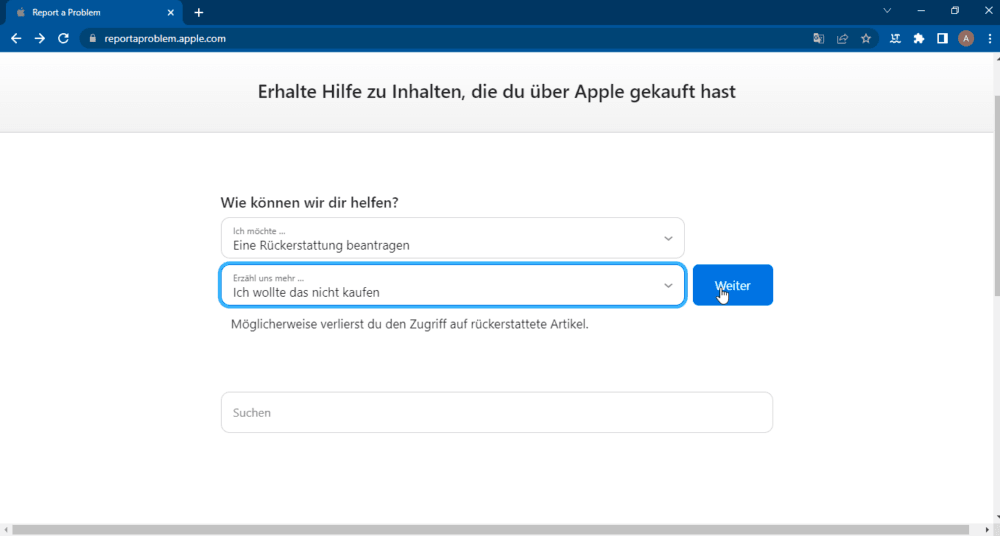Click the address bar URL

[x=165, y=38]
